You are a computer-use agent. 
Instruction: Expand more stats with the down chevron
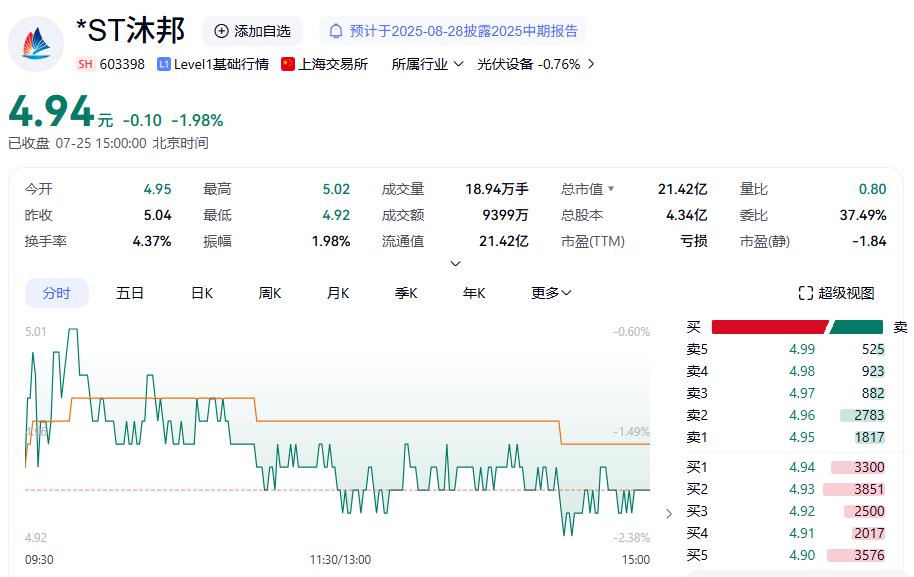[456, 263]
